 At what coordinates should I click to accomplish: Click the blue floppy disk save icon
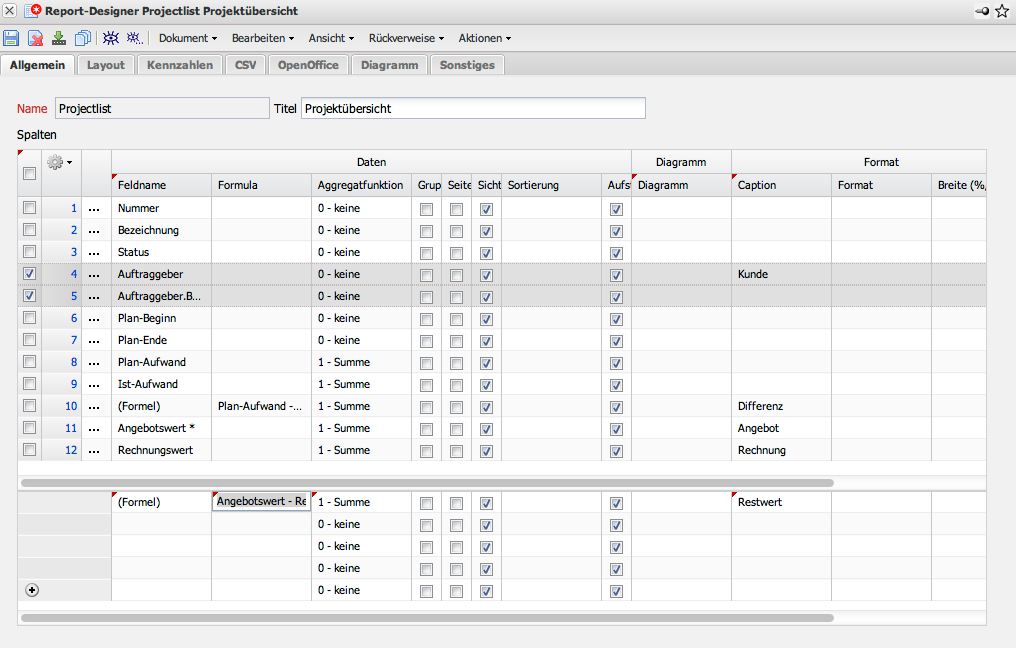click(11, 38)
